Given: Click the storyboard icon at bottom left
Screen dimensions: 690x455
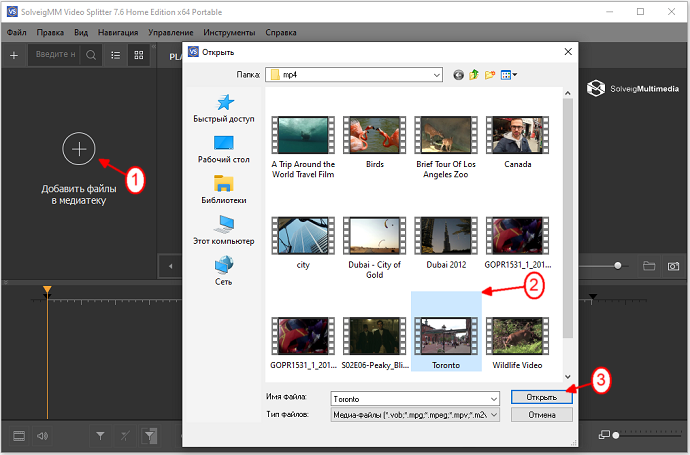Looking at the screenshot, I should [x=19, y=436].
